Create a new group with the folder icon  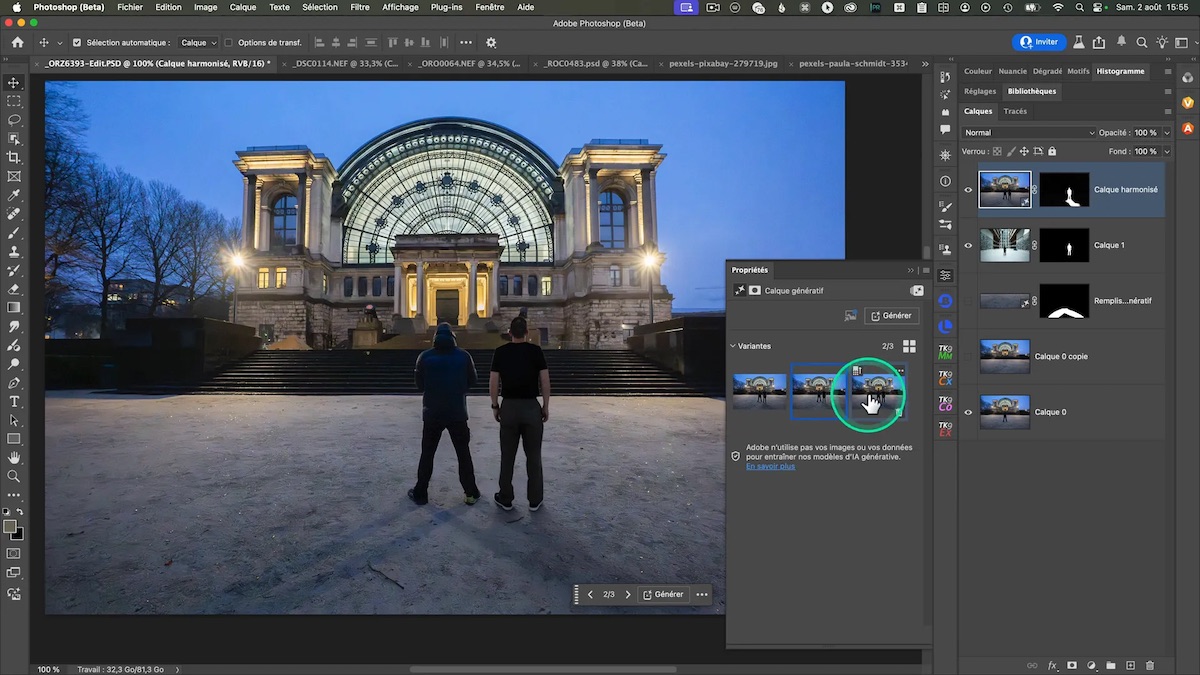pos(1111,665)
